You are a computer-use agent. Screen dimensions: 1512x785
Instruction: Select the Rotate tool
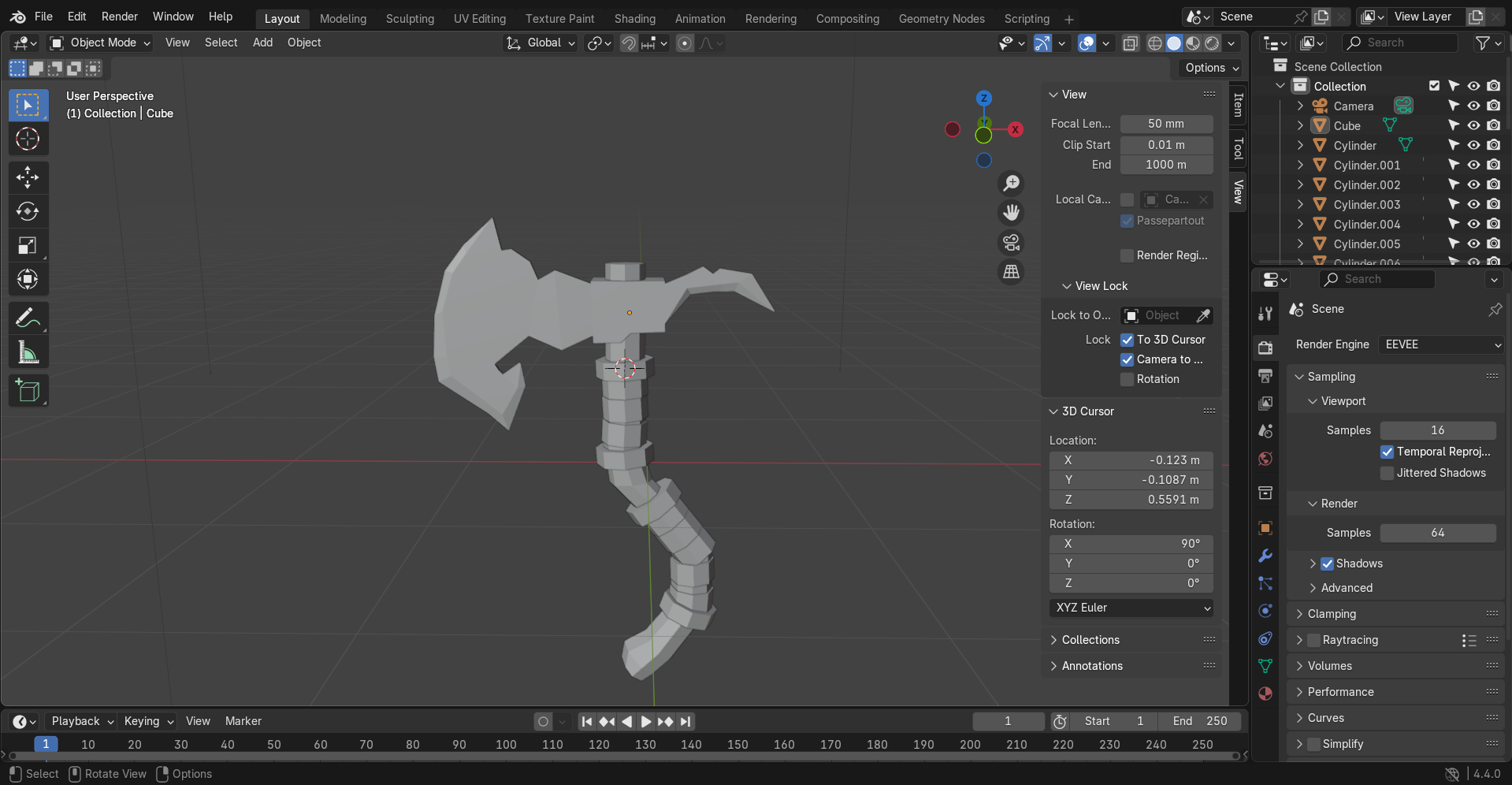(x=28, y=211)
